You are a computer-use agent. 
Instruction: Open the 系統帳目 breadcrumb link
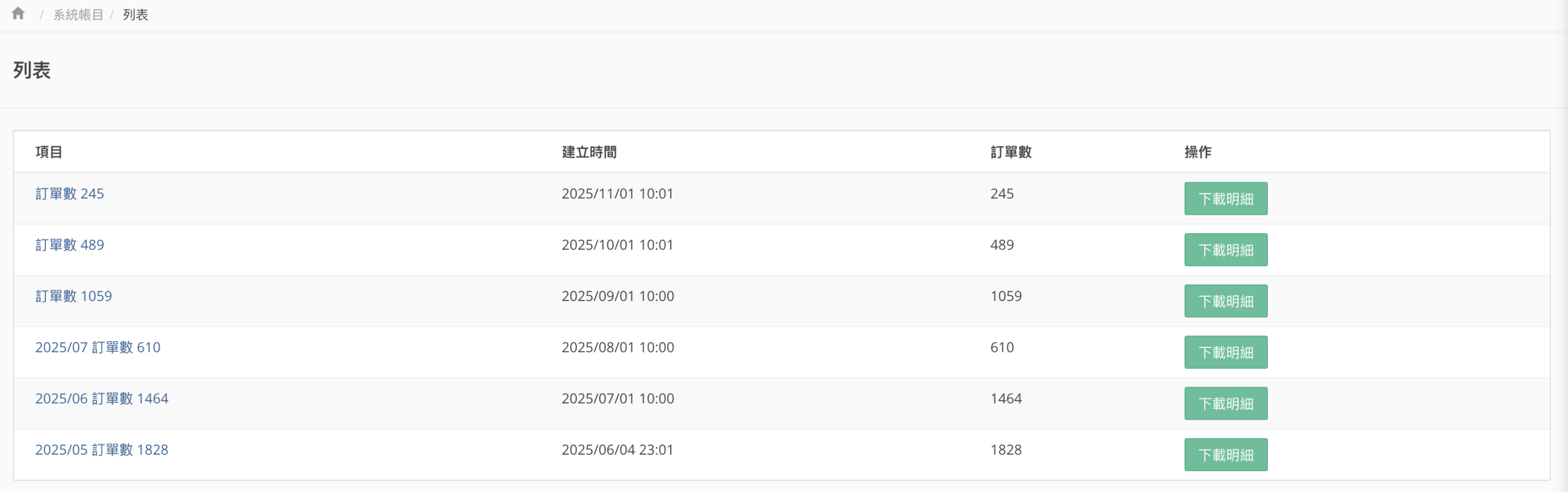click(78, 15)
